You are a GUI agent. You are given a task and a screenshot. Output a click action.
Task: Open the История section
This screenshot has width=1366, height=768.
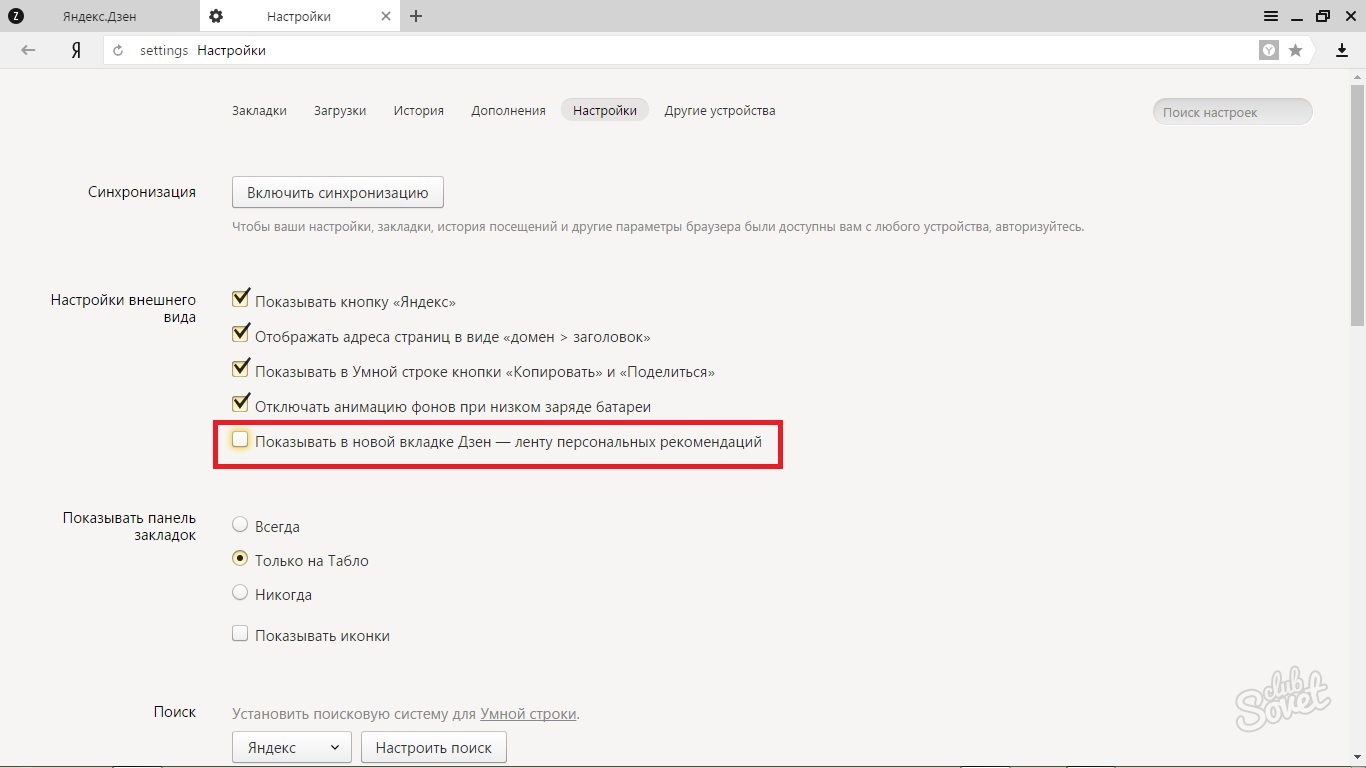[418, 111]
